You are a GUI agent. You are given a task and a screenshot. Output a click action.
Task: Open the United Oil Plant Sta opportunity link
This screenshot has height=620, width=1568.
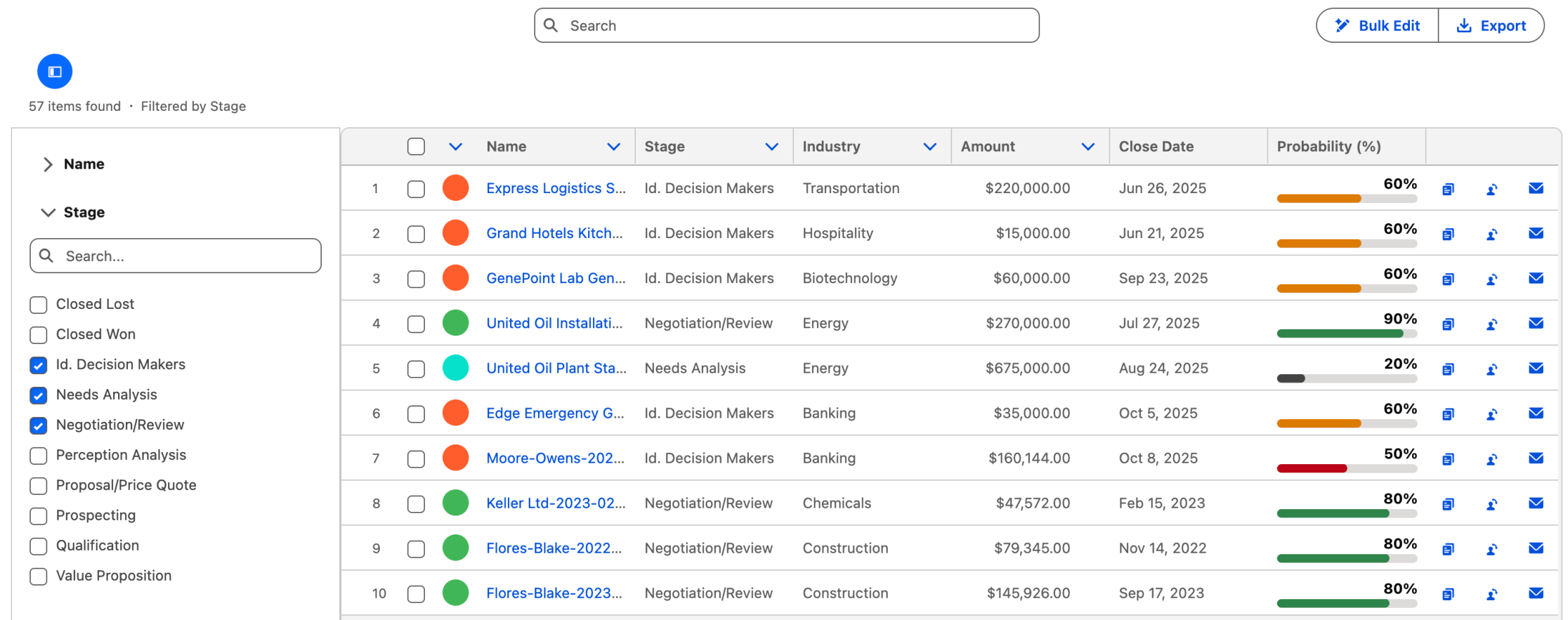556,368
